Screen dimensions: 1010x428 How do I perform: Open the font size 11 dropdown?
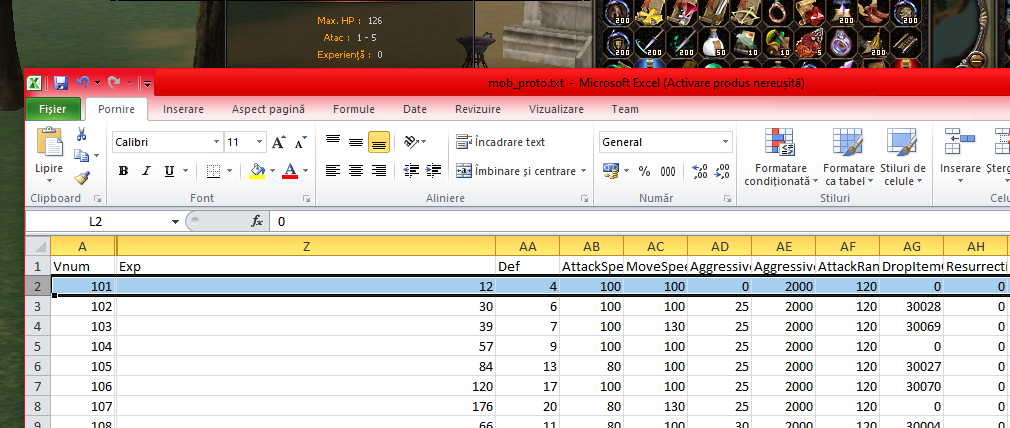260,142
